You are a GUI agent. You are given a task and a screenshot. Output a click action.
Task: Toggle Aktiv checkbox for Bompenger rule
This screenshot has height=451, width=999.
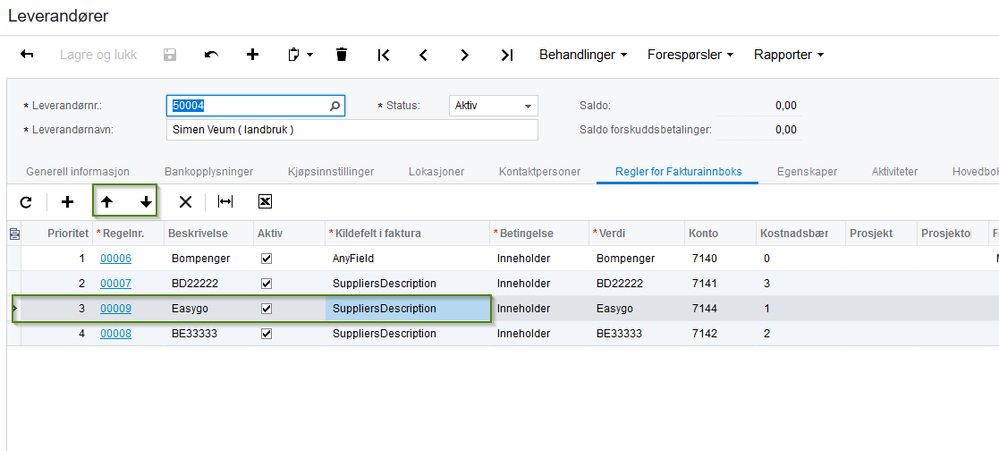tap(266, 259)
